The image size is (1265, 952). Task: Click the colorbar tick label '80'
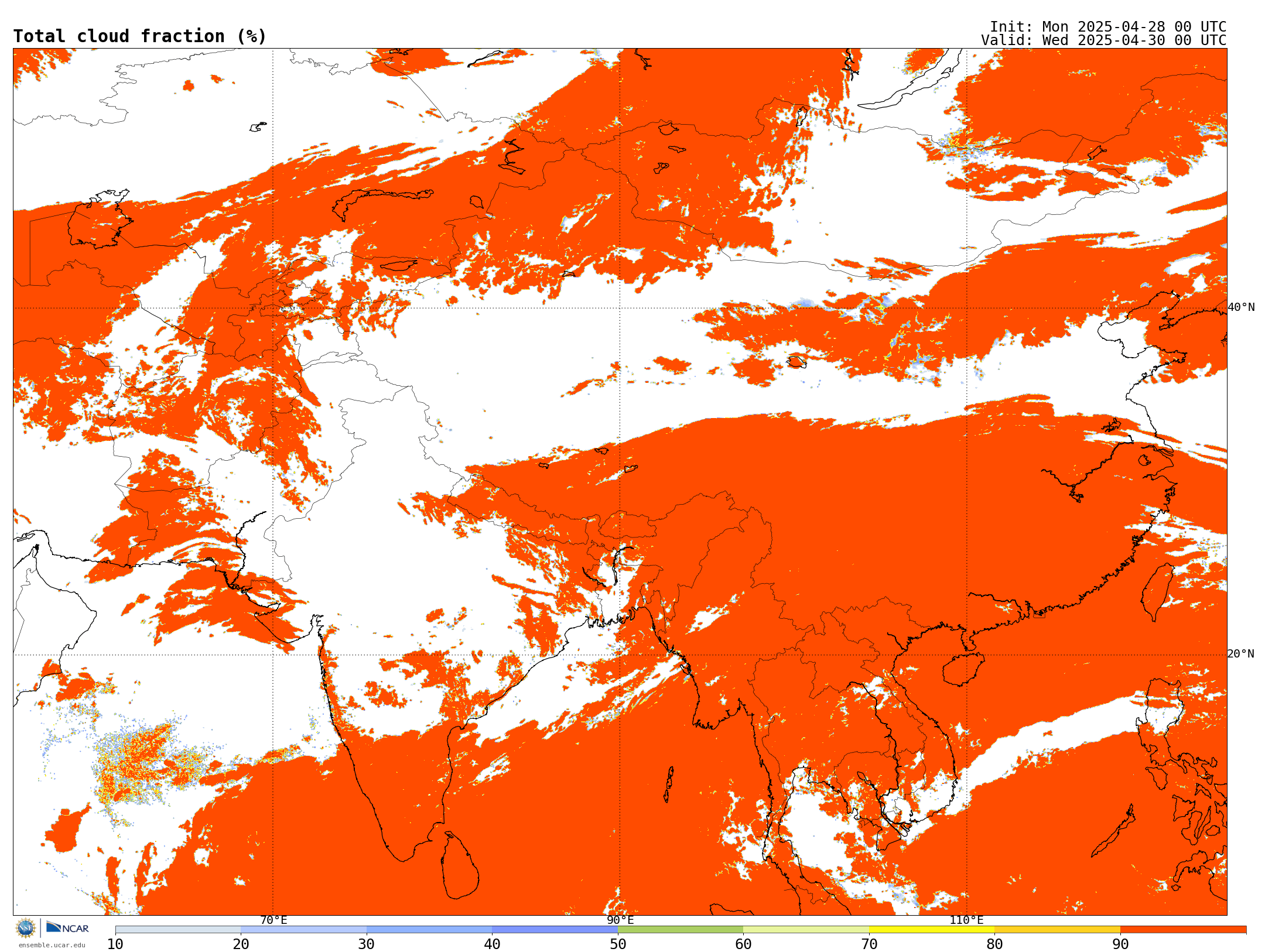[995, 944]
